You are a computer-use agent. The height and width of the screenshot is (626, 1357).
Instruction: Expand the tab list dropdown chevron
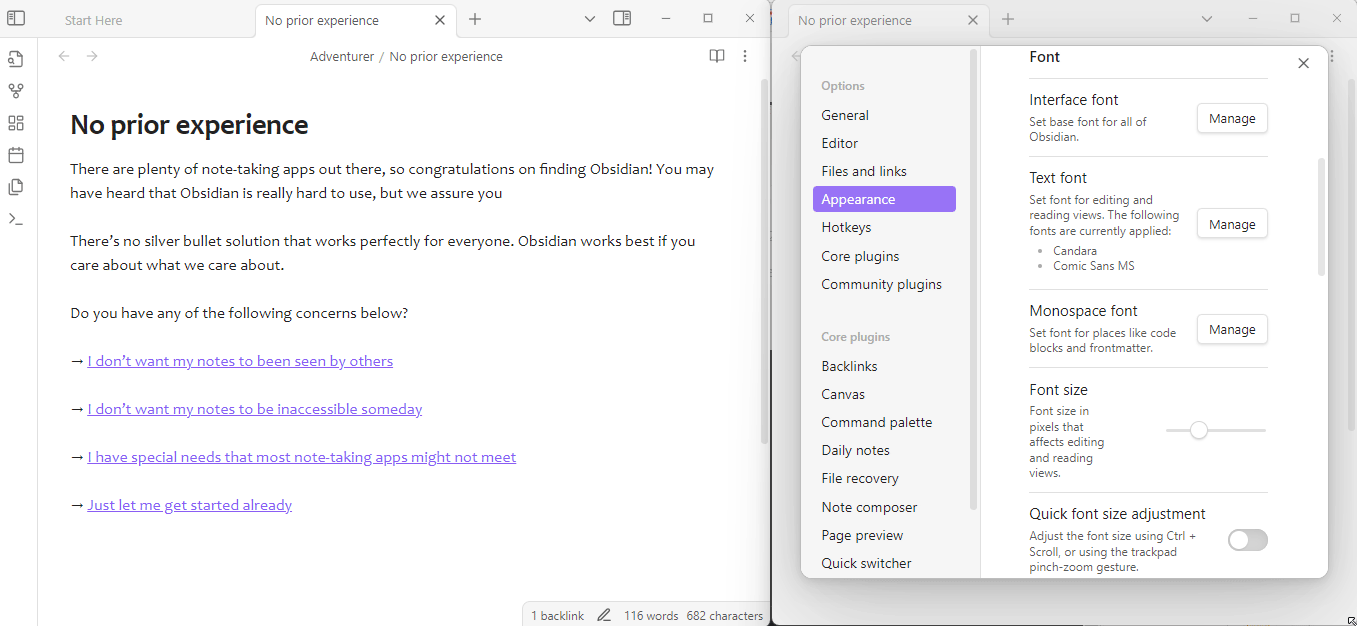pos(590,19)
